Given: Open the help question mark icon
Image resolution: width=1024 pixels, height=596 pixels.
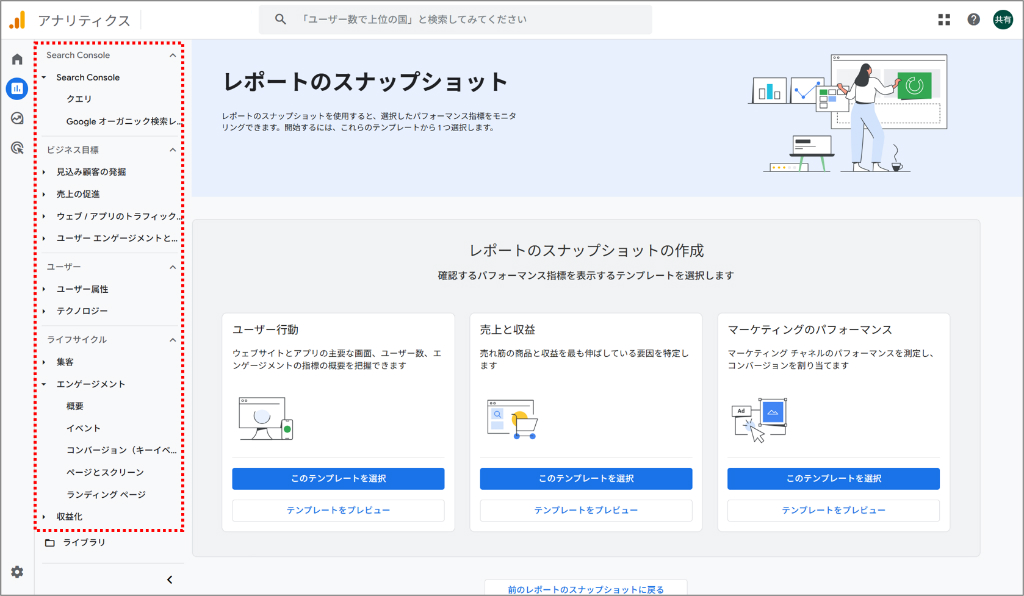Looking at the screenshot, I should (975, 19).
